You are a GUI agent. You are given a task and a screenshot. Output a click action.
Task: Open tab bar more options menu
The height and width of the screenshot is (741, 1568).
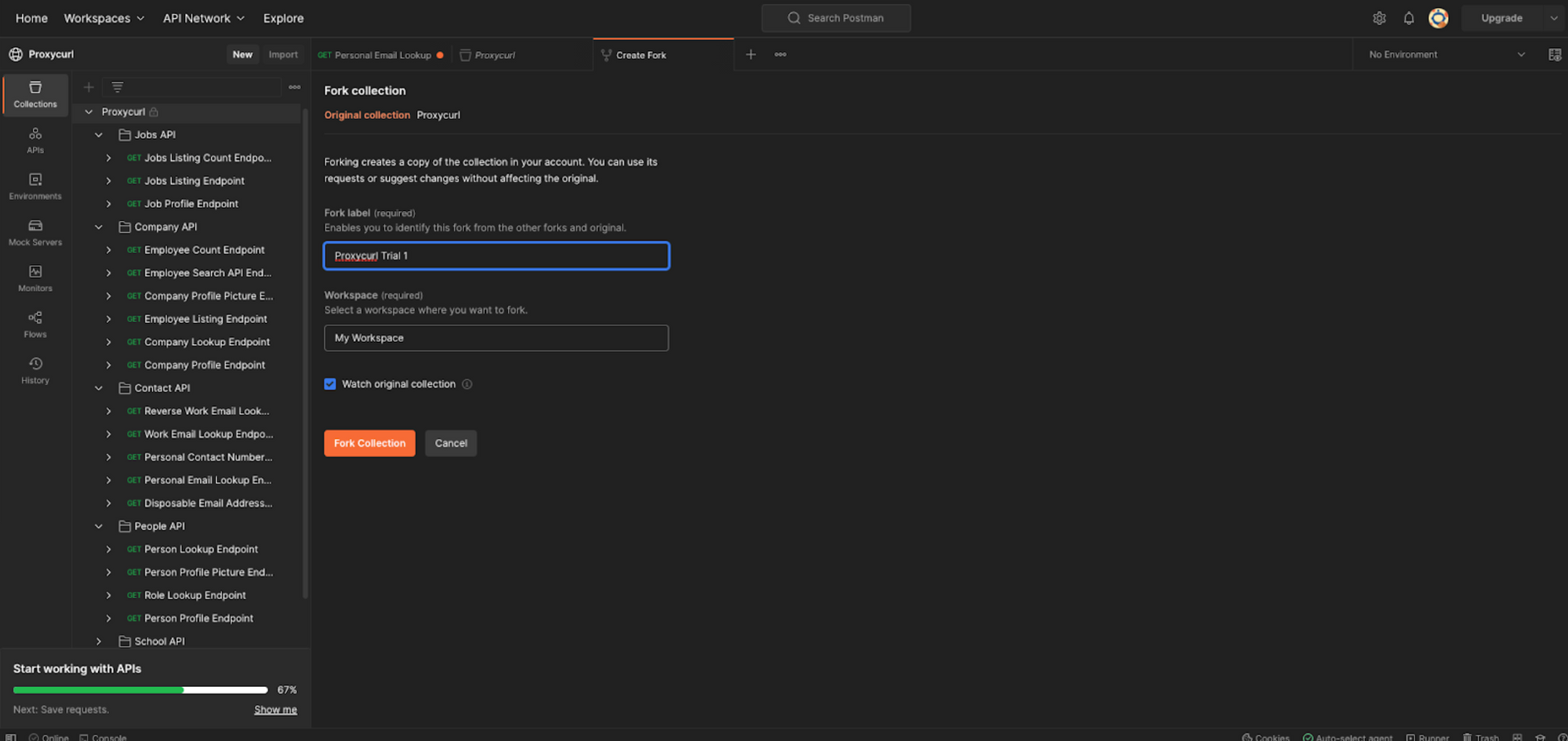click(x=780, y=54)
